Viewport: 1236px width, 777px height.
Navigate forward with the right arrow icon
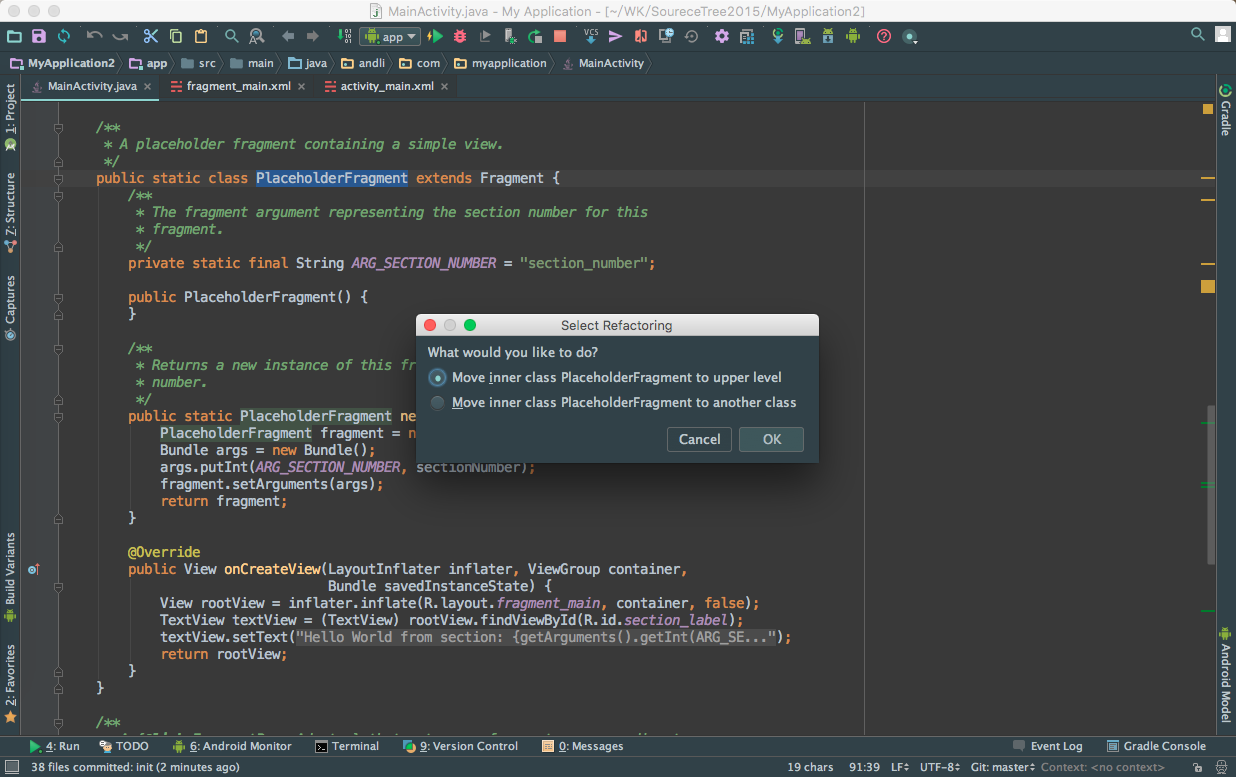tap(313, 36)
